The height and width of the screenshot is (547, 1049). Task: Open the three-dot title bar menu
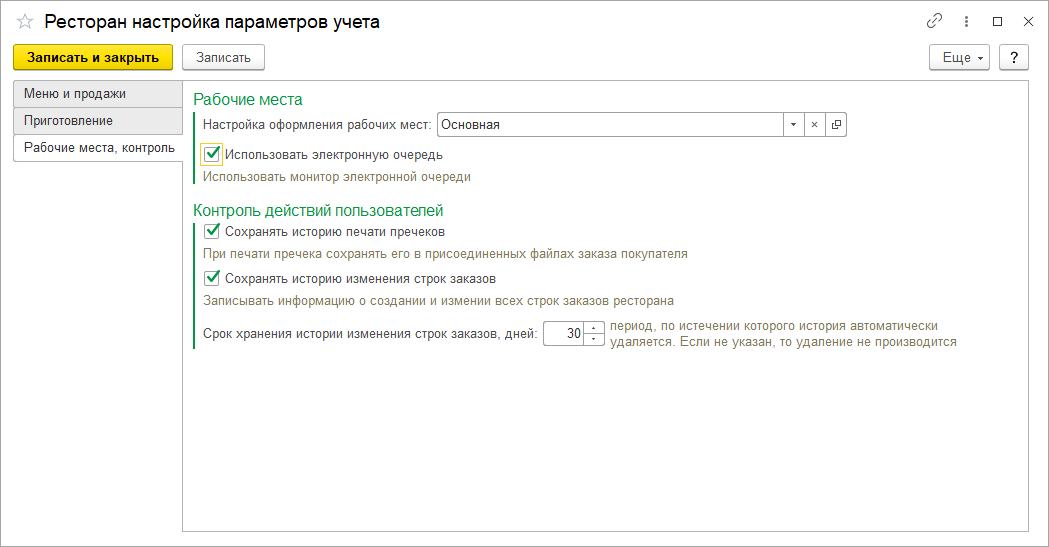point(966,21)
